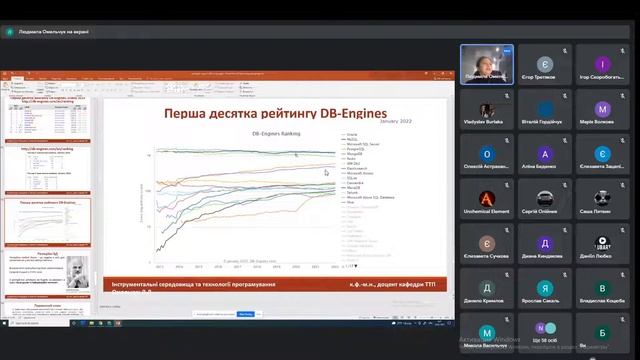
Task: Select the Unchemical Element participant tile
Action: [x=487, y=199]
